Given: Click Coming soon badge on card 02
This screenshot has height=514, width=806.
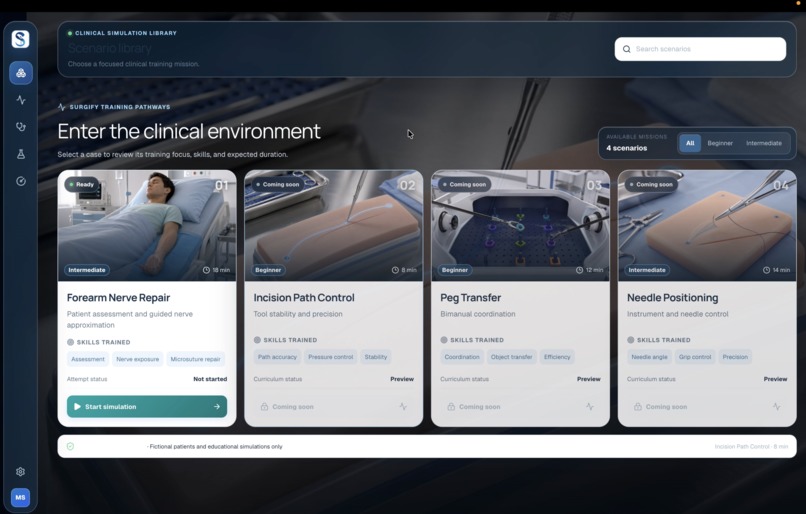Looking at the screenshot, I should (277, 185).
